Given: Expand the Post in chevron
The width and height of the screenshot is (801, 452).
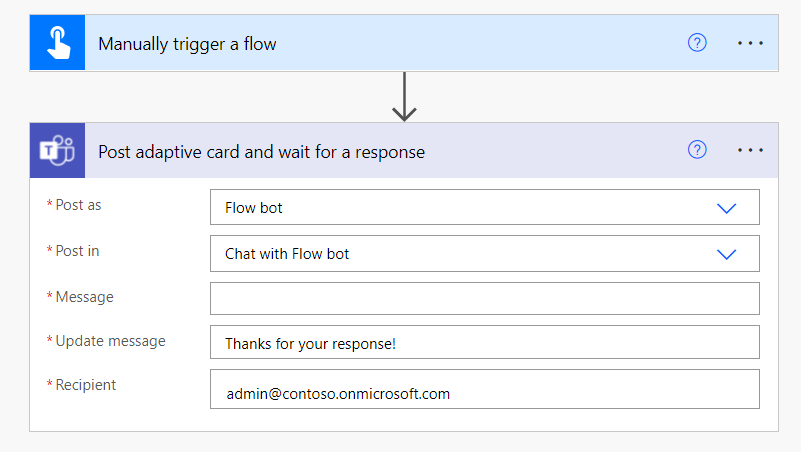Looking at the screenshot, I should point(727,254).
